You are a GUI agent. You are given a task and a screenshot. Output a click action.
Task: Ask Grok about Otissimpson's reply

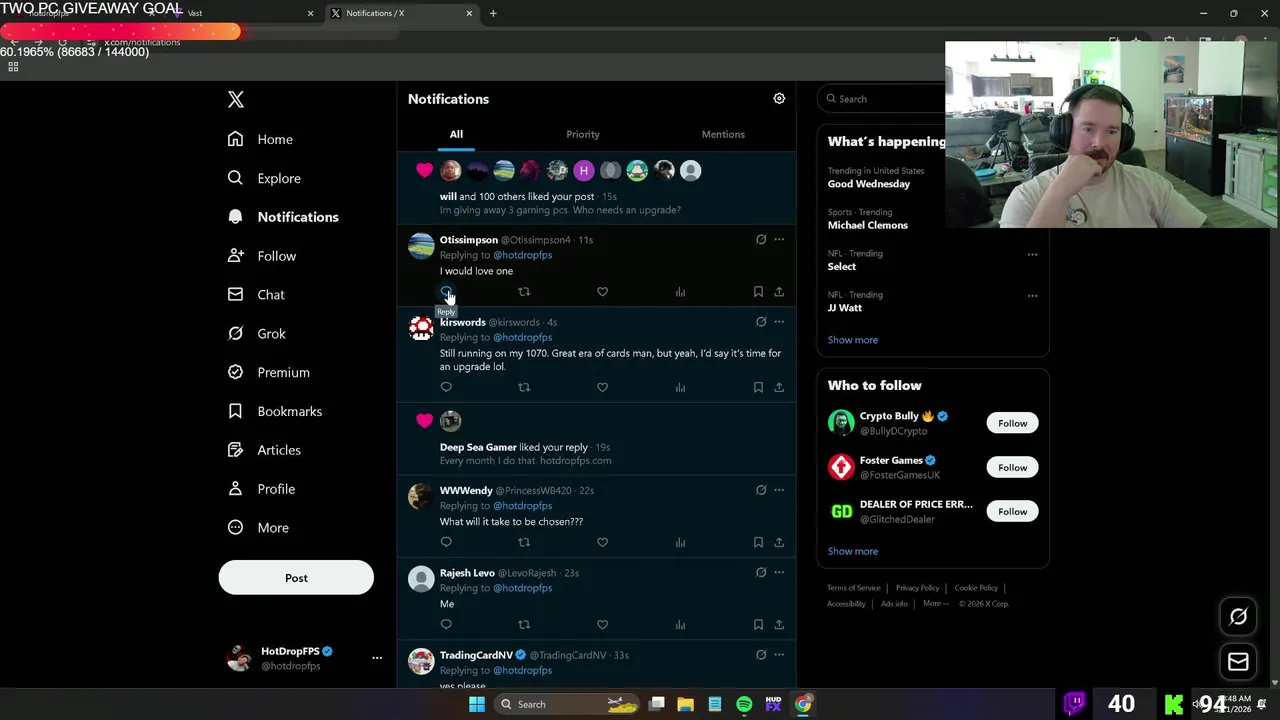761,240
